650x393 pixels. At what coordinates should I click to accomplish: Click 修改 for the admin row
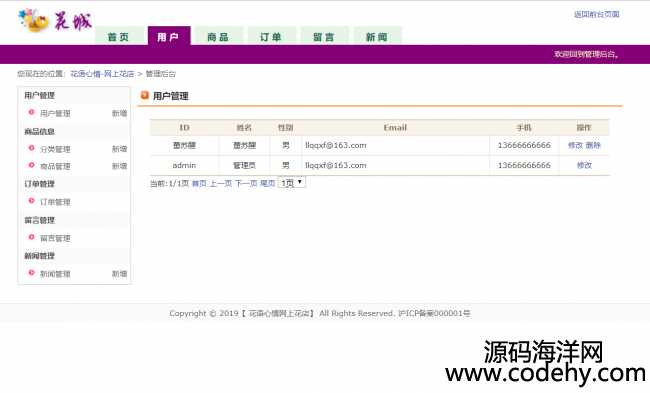[584, 165]
